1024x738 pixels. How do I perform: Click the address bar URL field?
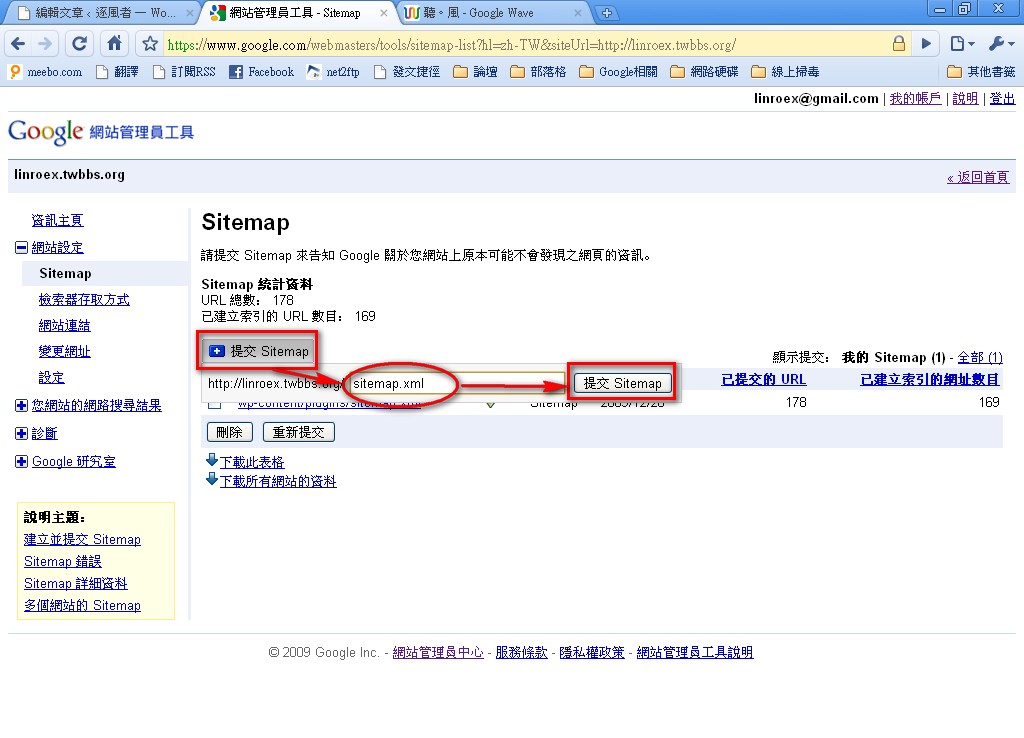[526, 44]
